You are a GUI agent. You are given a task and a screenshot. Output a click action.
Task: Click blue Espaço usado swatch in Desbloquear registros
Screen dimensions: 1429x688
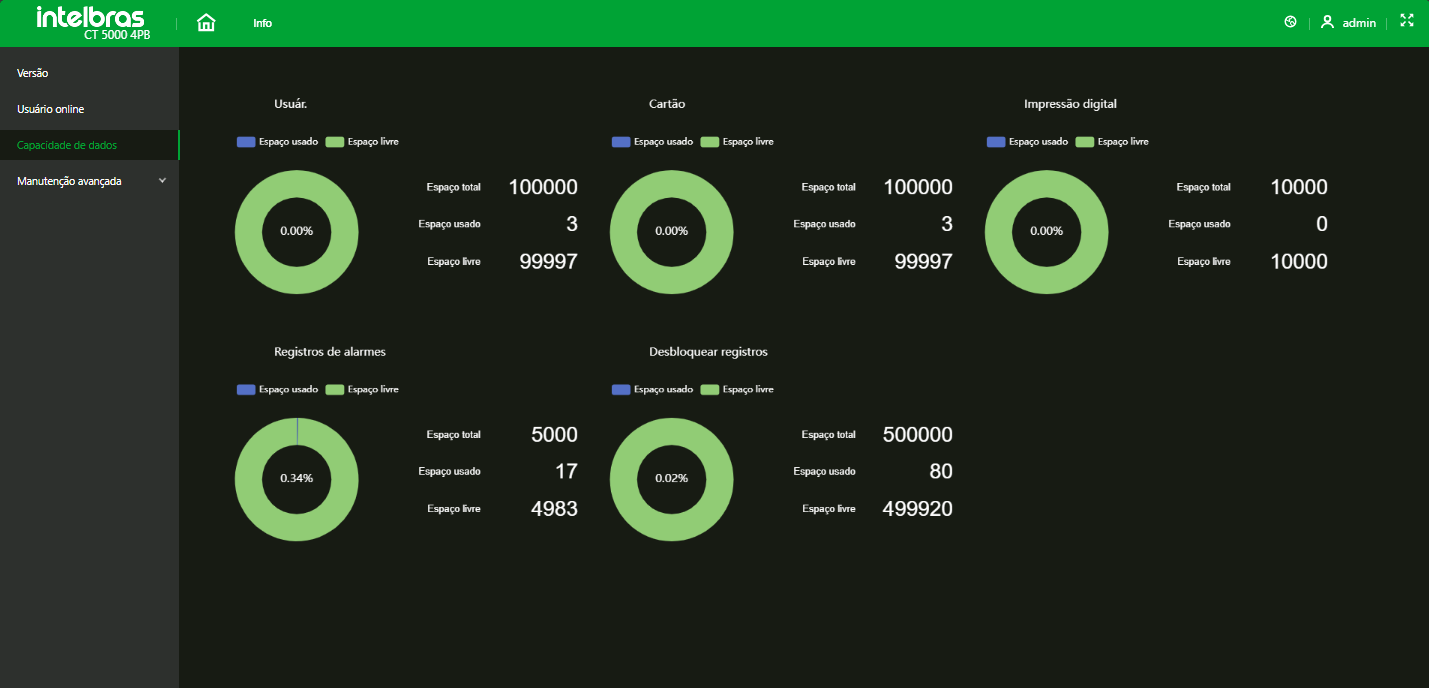click(621, 389)
